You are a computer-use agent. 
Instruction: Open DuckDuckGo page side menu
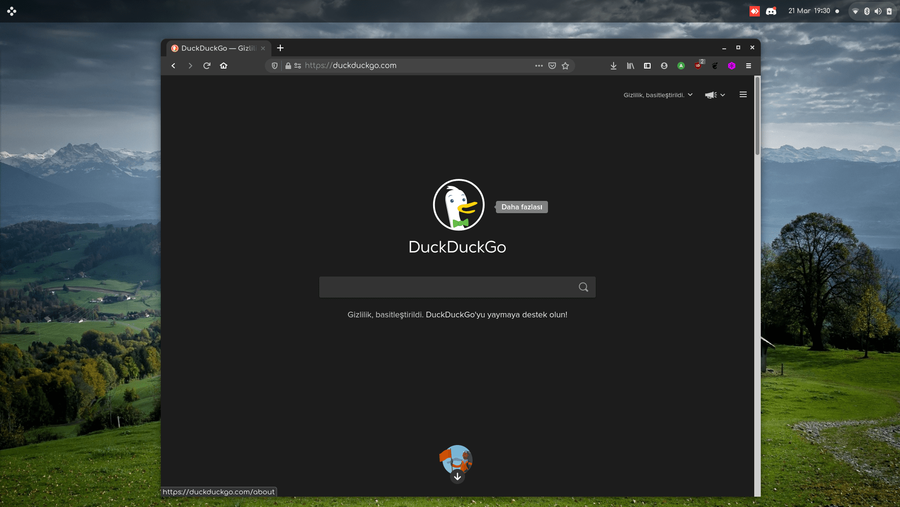(x=743, y=94)
